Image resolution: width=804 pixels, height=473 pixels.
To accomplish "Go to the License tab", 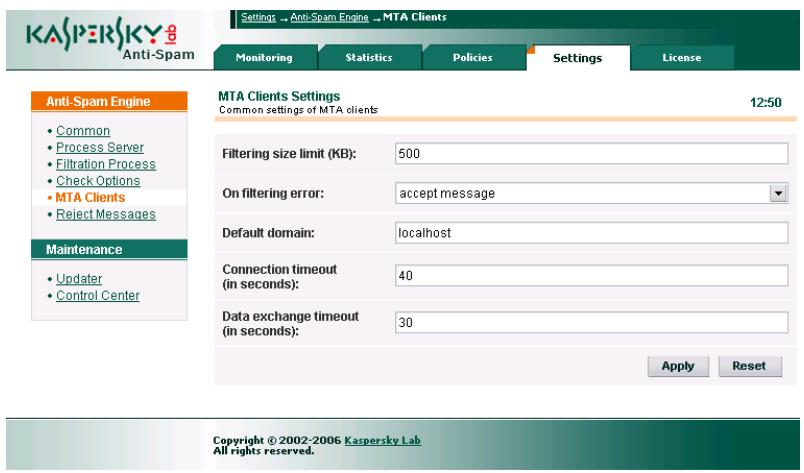I will click(682, 57).
